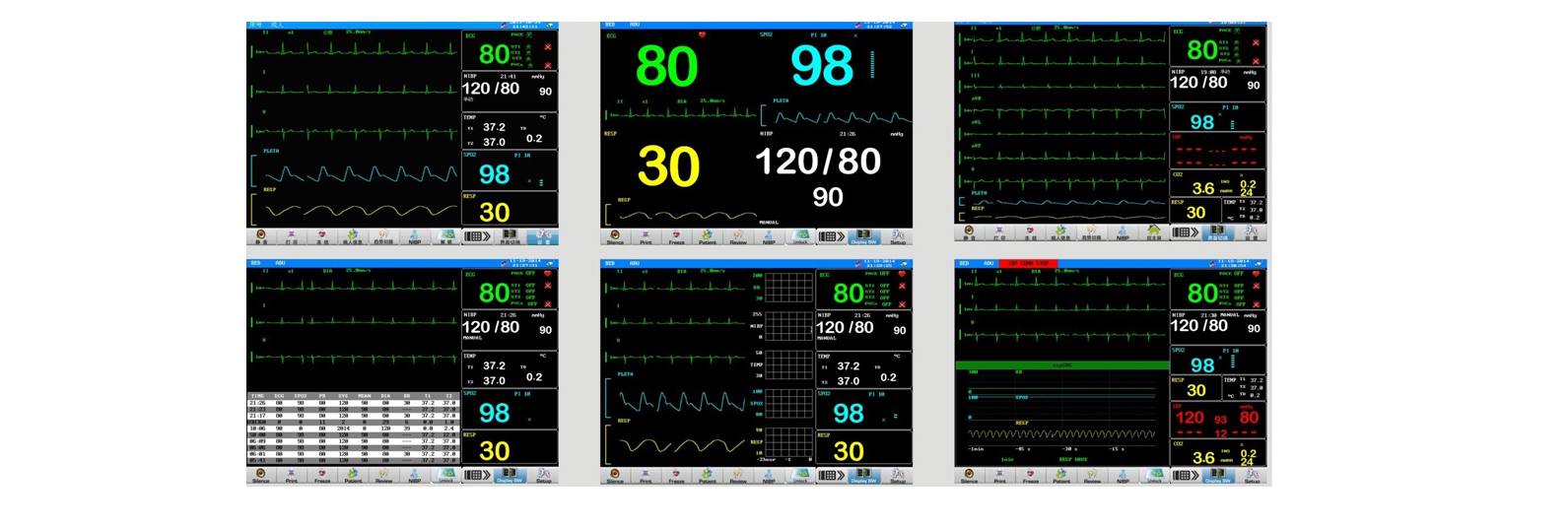Click the home icon on Chinese 7-lead screen
This screenshot has width=1568, height=527.
coord(1154,232)
